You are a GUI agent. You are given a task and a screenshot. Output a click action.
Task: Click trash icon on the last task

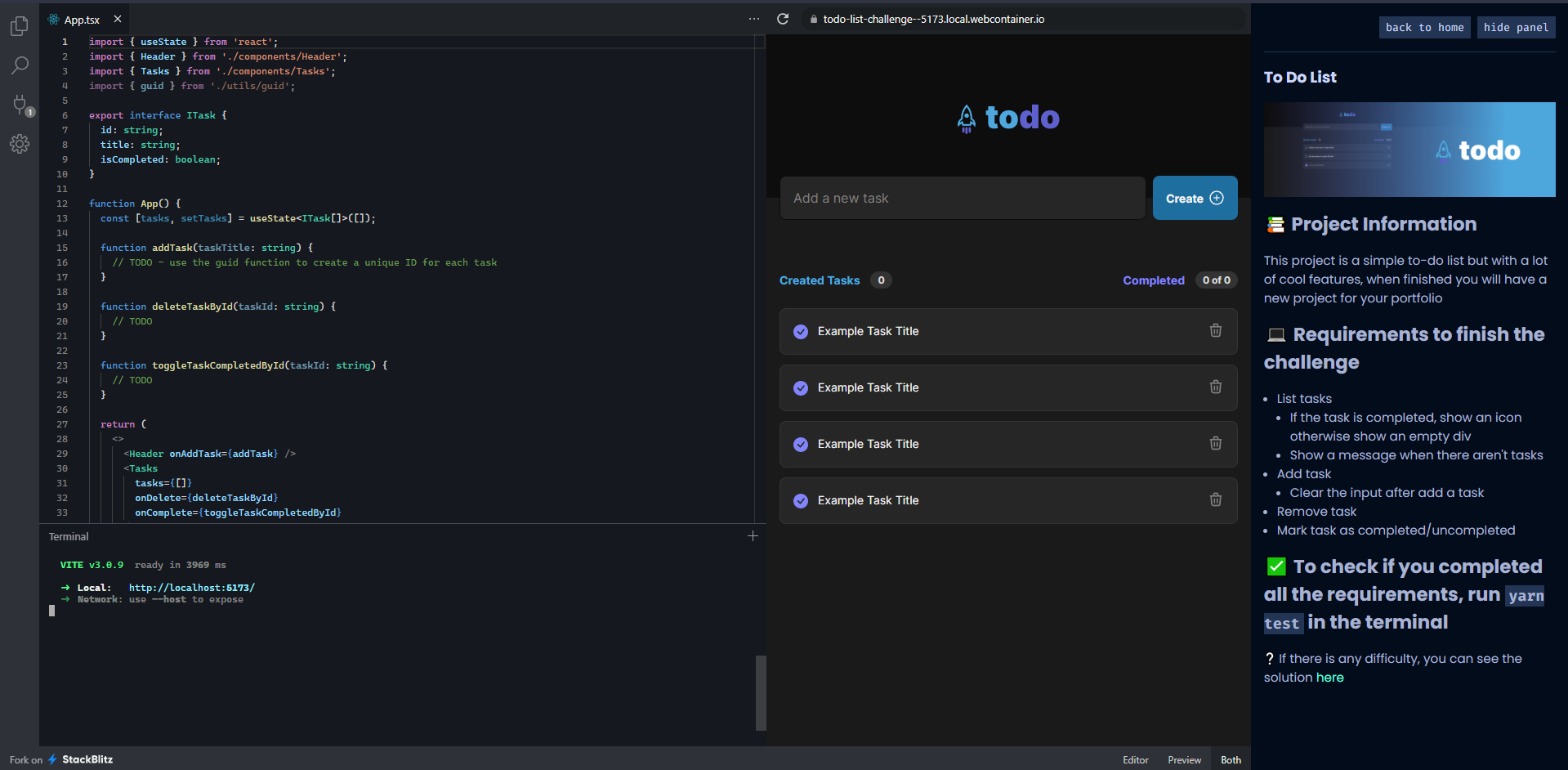(x=1215, y=499)
